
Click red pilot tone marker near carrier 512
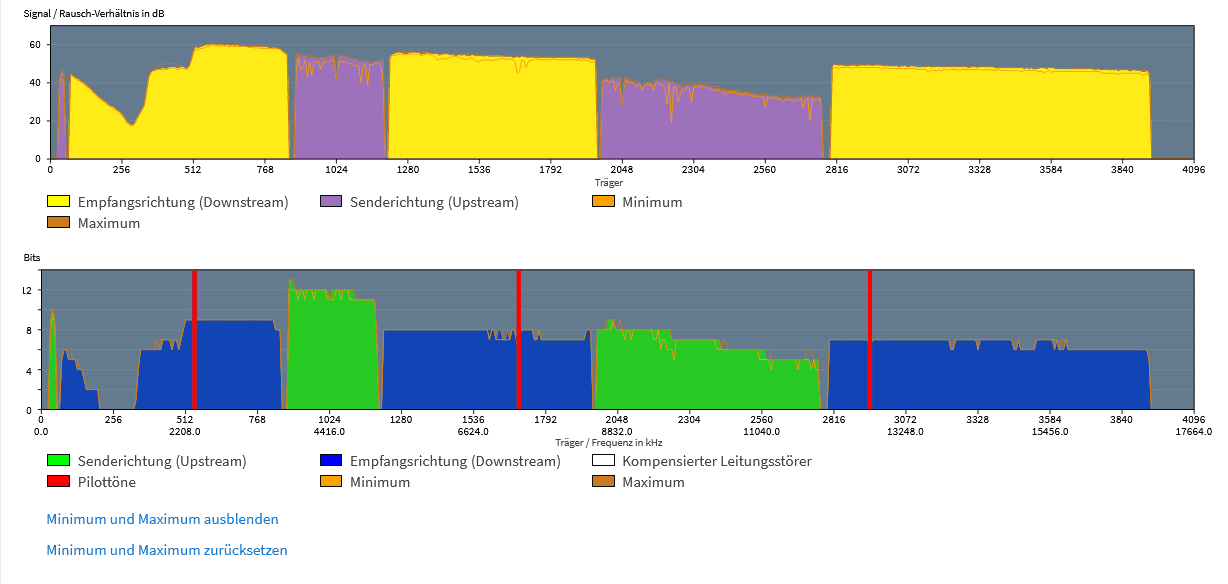(195, 340)
